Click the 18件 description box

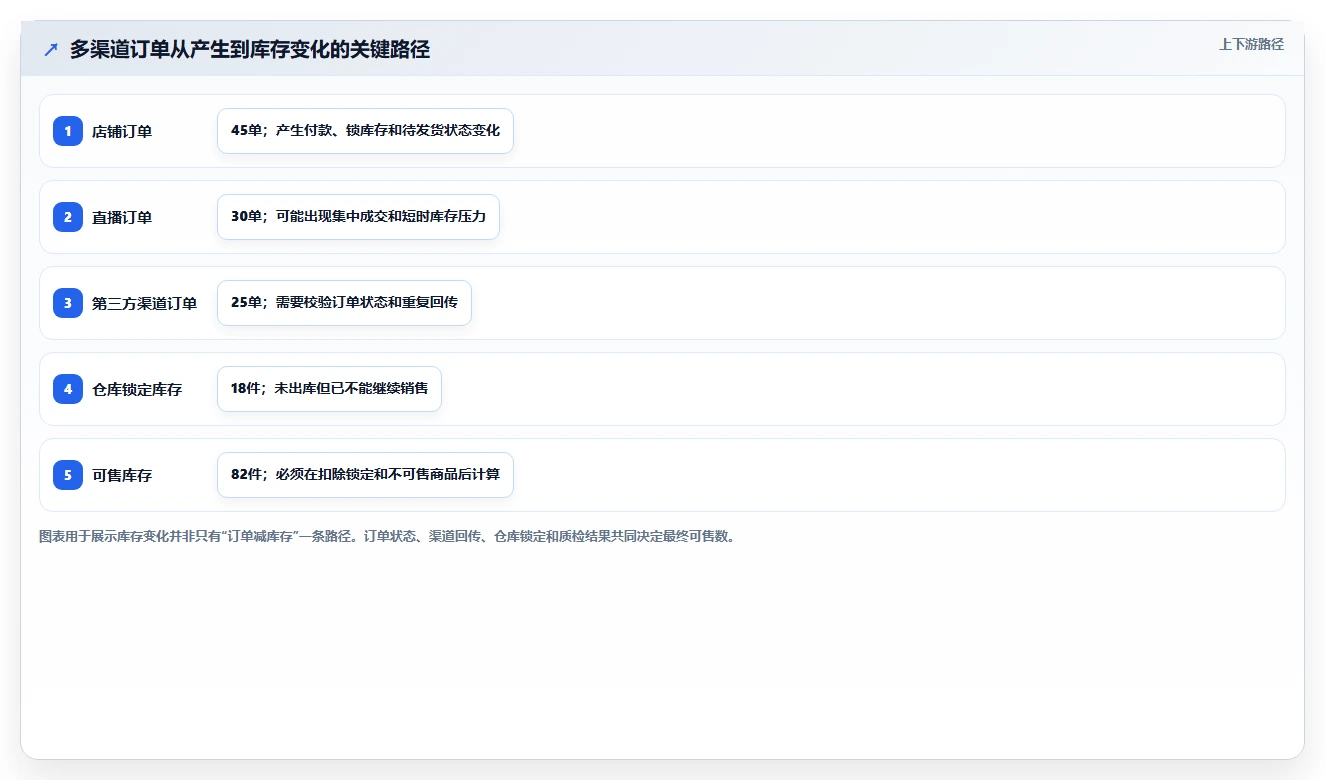pos(329,389)
